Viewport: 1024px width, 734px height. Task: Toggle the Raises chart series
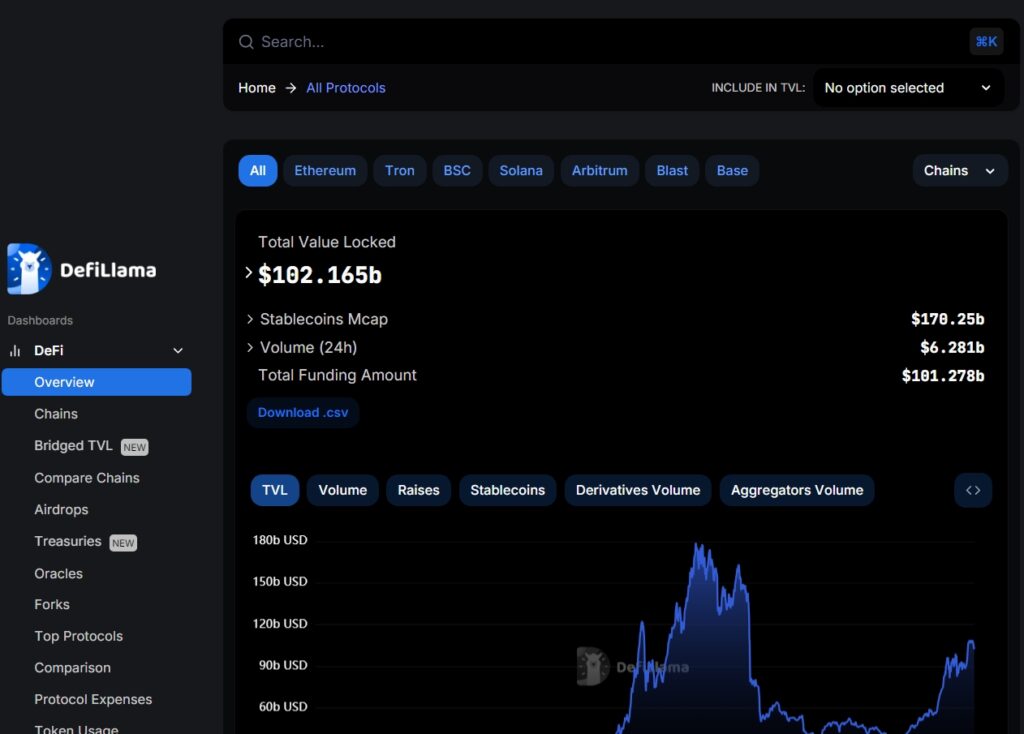419,490
